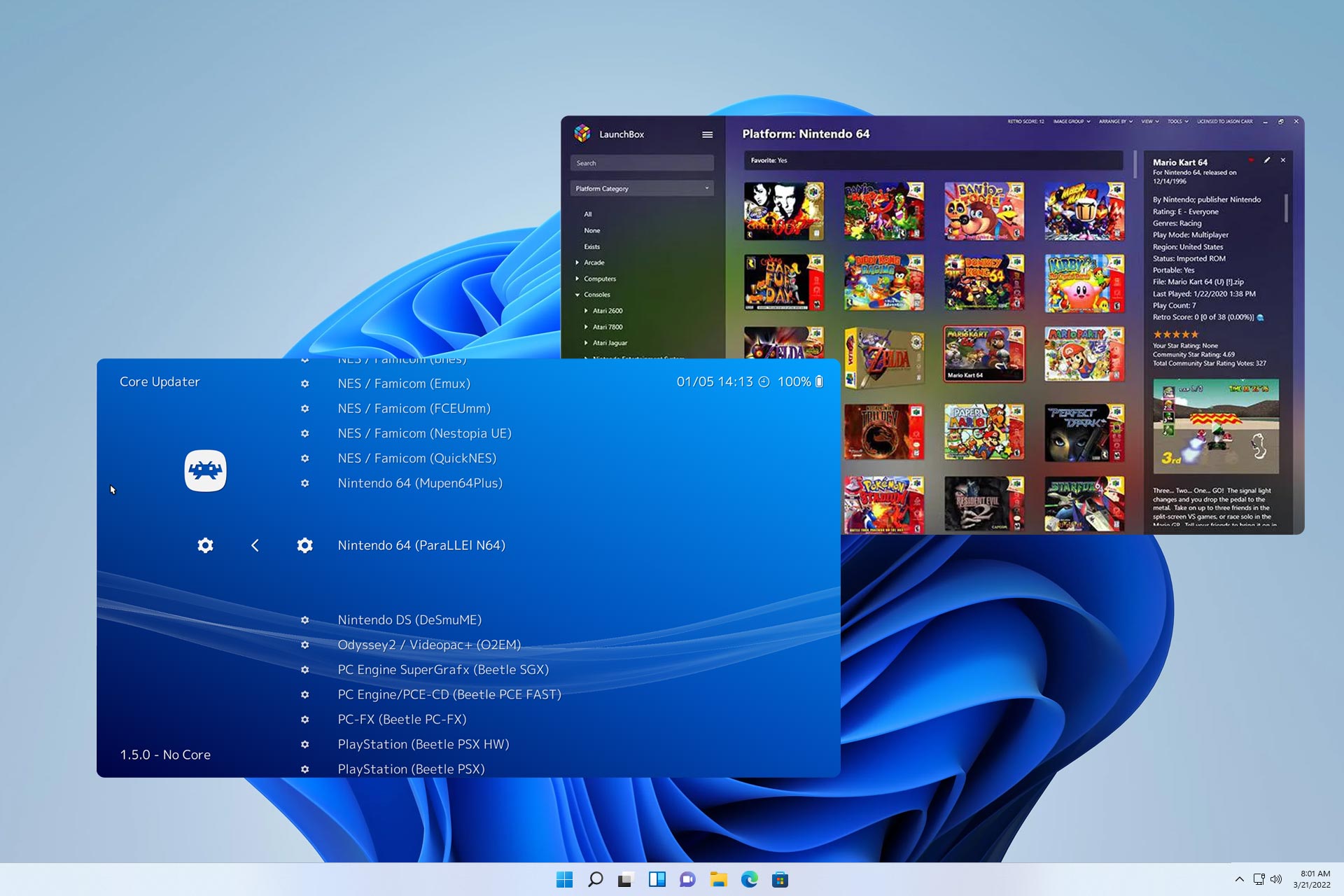Click gear icon next to Nintendo 64 (Mupen64Plus)
Viewport: 1344px width, 896px height.
pos(304,483)
